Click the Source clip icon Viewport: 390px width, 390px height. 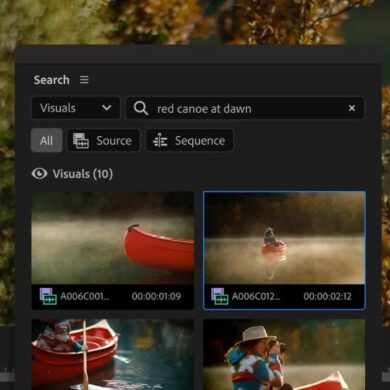point(81,141)
